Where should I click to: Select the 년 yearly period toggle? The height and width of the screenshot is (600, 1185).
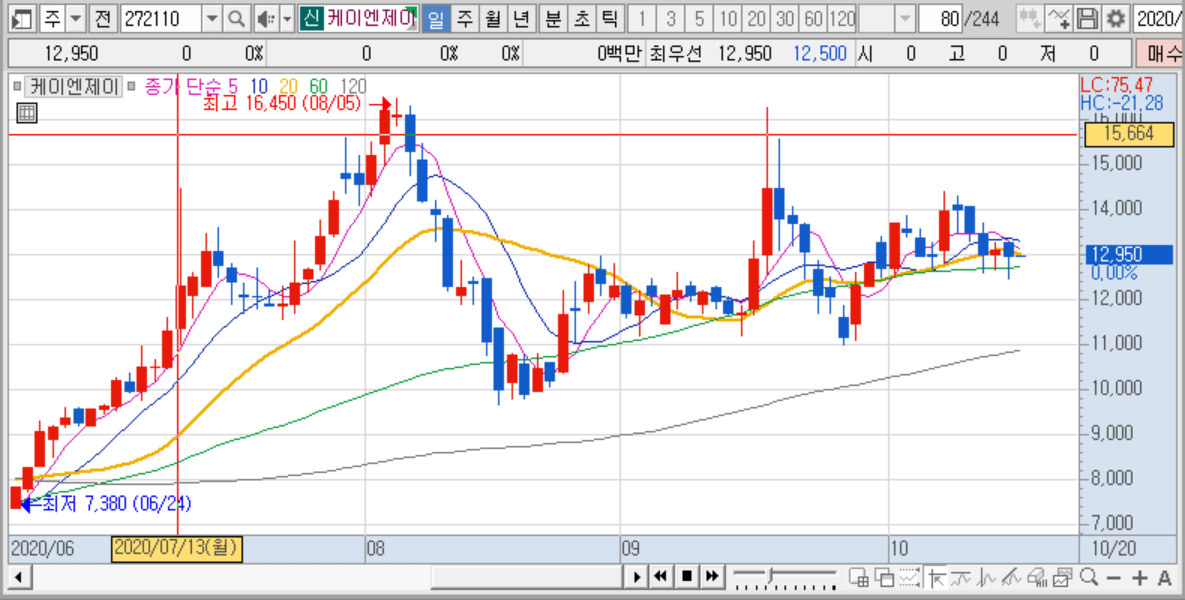click(521, 19)
